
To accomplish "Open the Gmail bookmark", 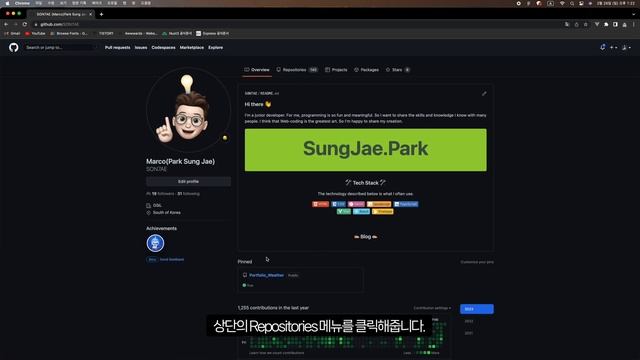I will coord(12,33).
